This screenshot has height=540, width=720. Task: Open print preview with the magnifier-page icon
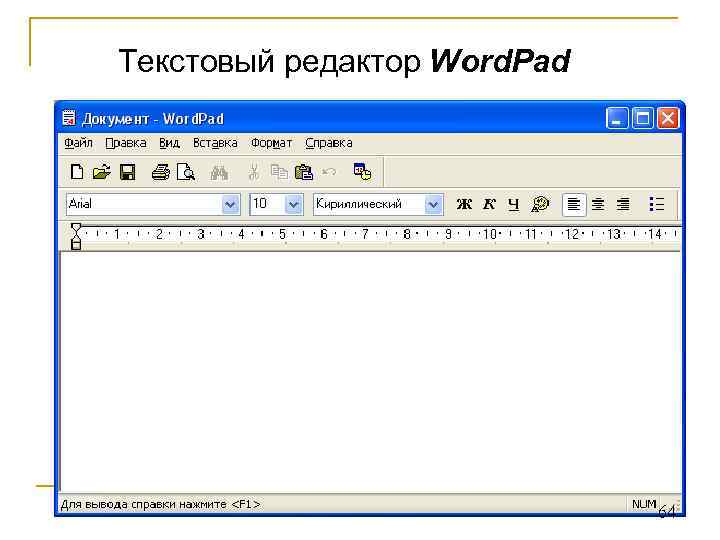[186, 172]
